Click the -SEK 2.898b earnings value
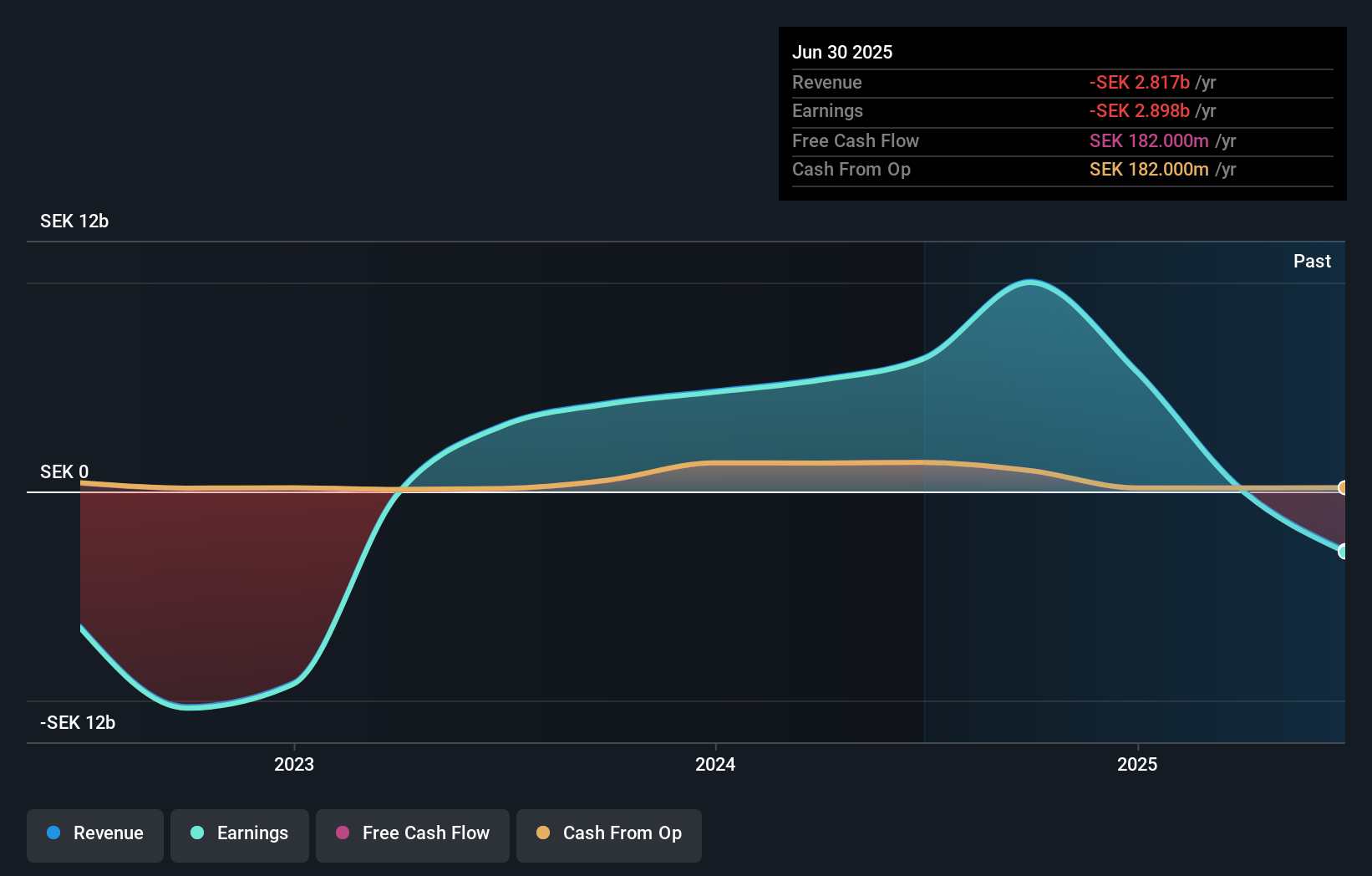Viewport: 1372px width, 876px height. [1140, 111]
